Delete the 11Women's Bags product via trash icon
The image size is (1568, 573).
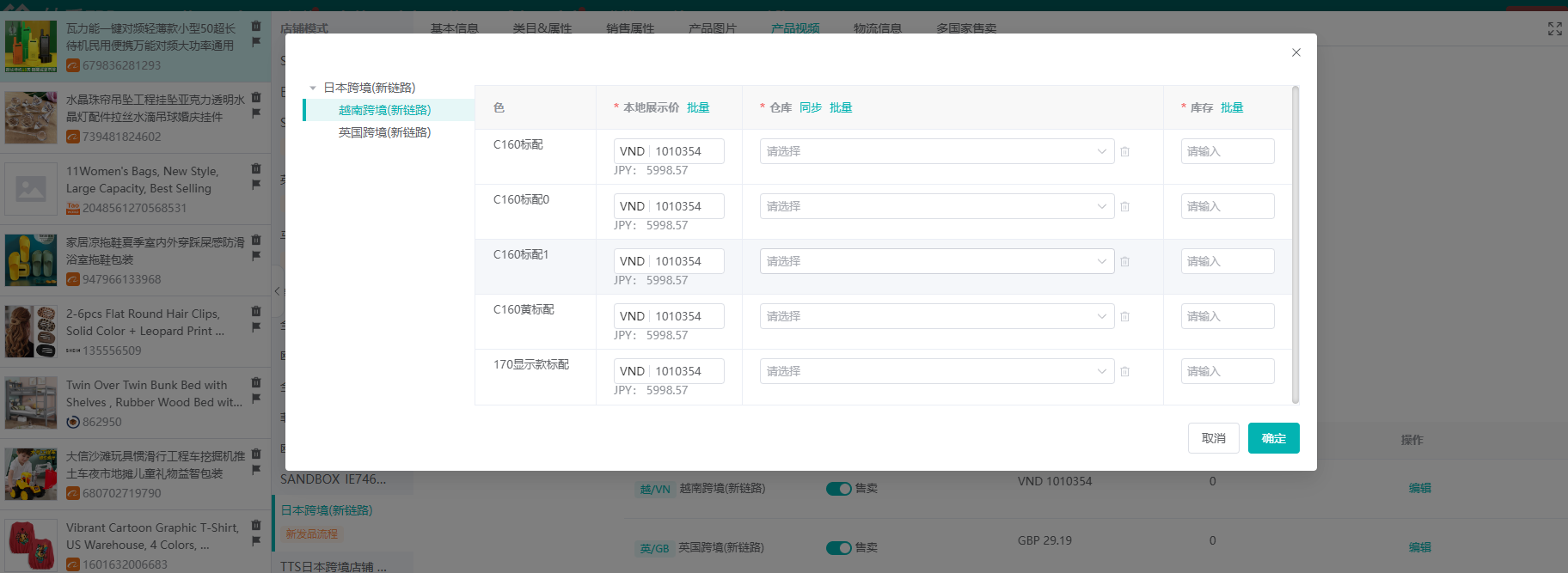coord(256,168)
